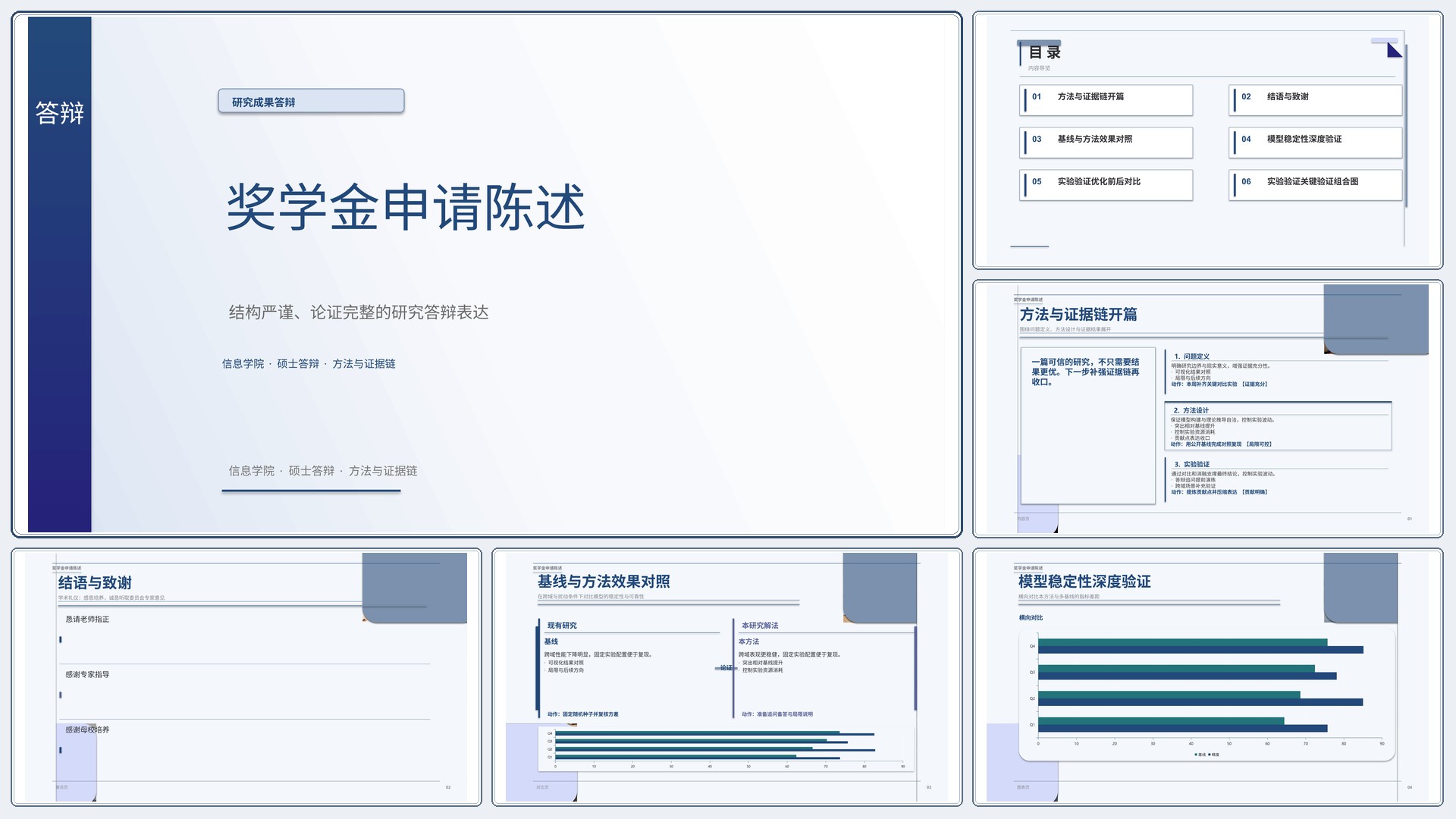This screenshot has width=1456, height=819.
Task: Click contents entry 04 模型稳定性深度验证
Action: coord(1315,143)
